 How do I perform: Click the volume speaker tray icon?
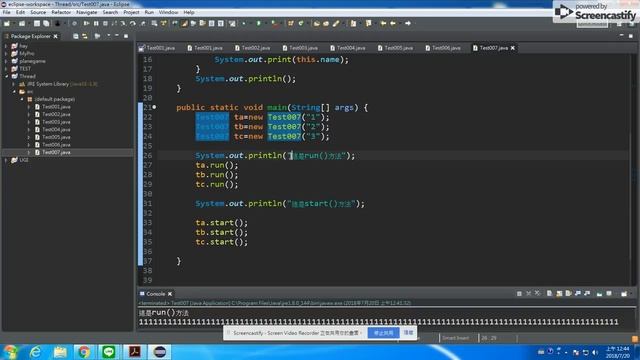click(x=595, y=352)
